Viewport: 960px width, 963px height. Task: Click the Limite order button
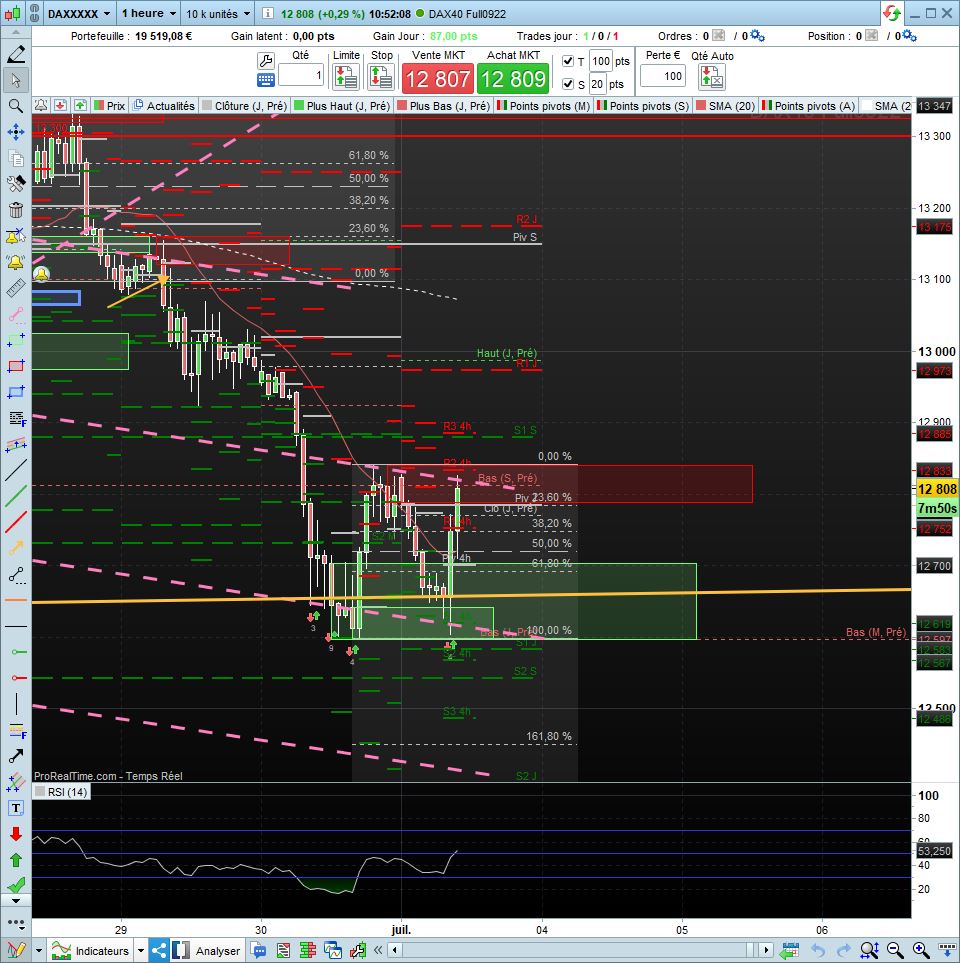pyautogui.click(x=346, y=77)
